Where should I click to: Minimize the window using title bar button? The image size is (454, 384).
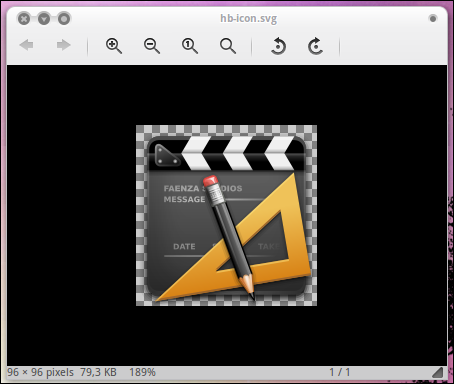tap(44, 19)
